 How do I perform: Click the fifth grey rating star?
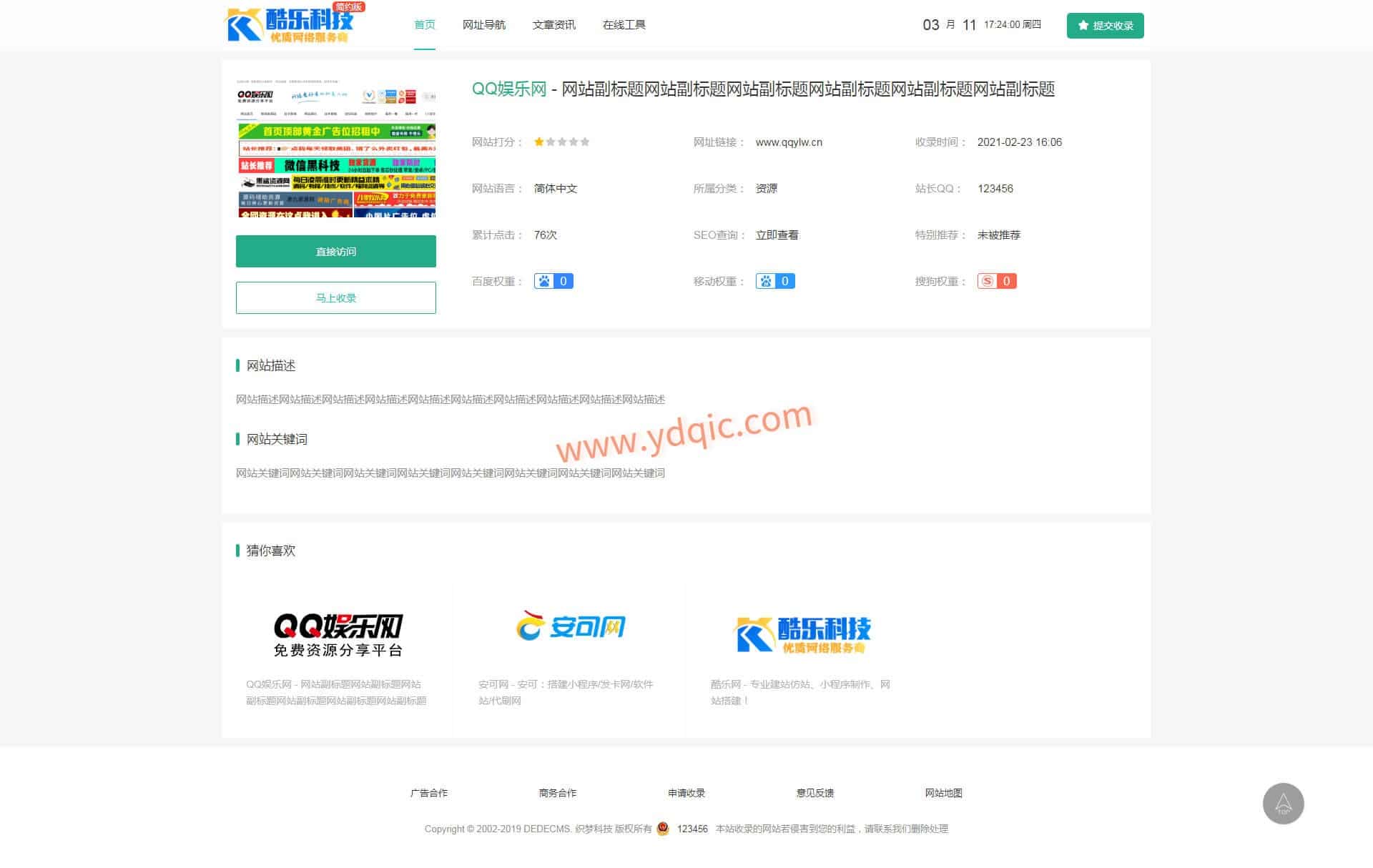585,142
